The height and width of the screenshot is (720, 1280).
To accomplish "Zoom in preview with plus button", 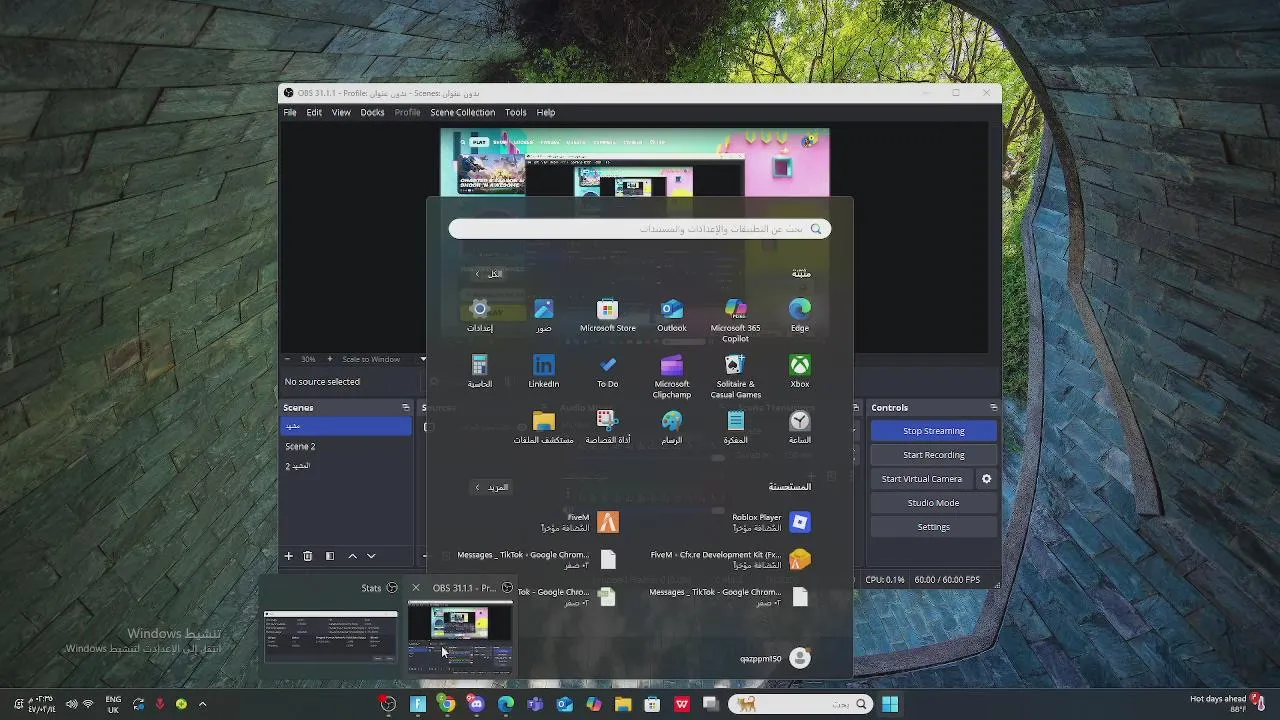I will [x=329, y=359].
